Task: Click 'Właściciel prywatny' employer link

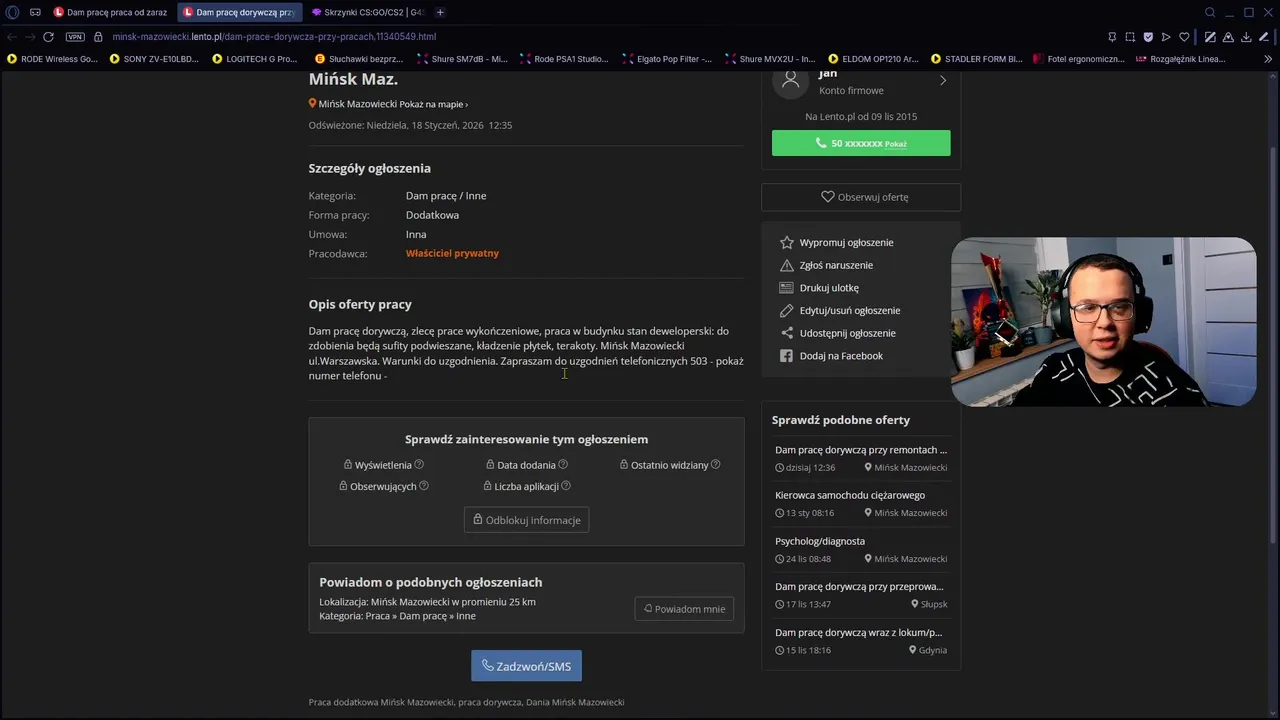Action: tap(452, 253)
